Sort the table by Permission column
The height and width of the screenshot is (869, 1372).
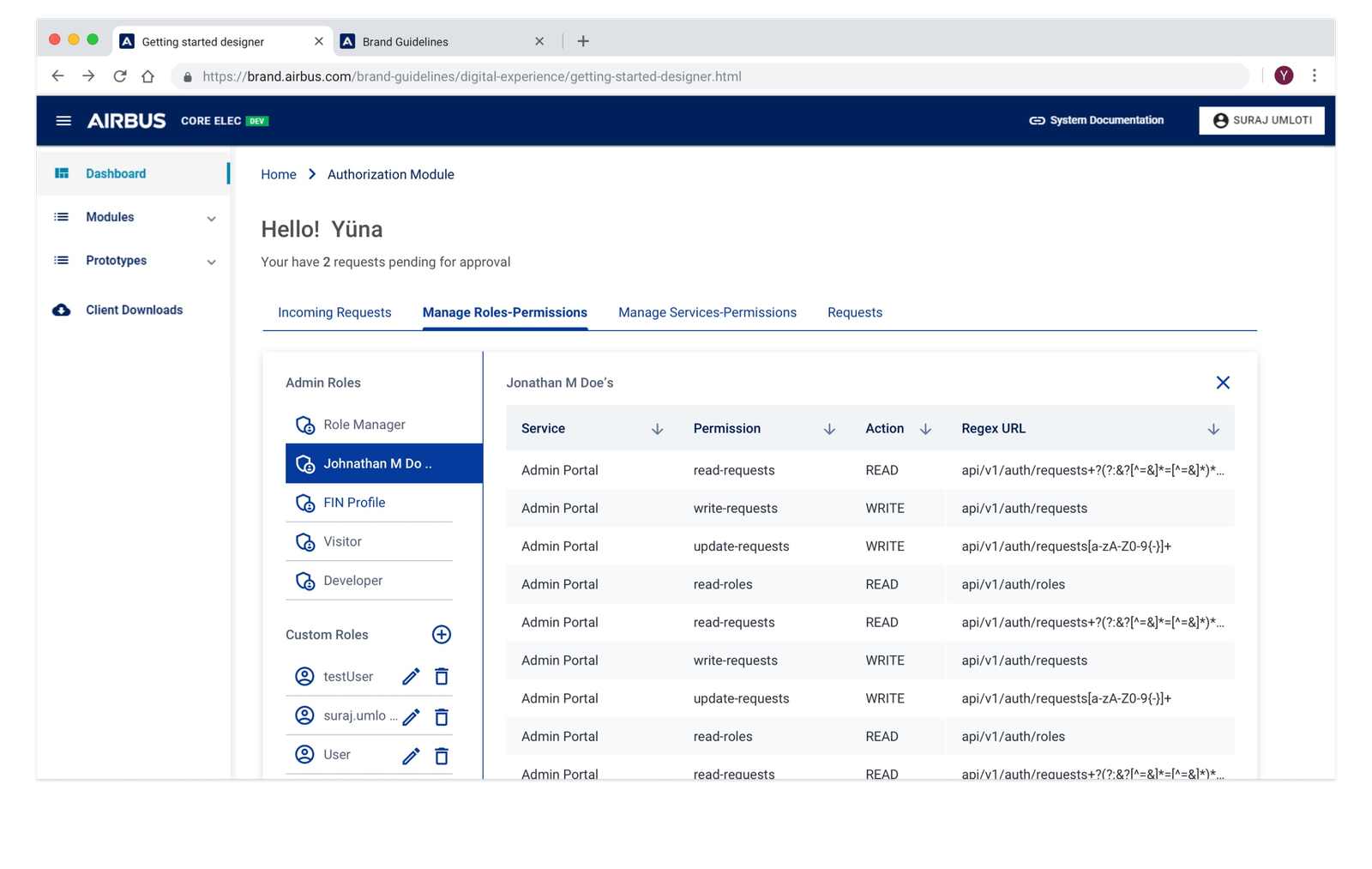(829, 429)
